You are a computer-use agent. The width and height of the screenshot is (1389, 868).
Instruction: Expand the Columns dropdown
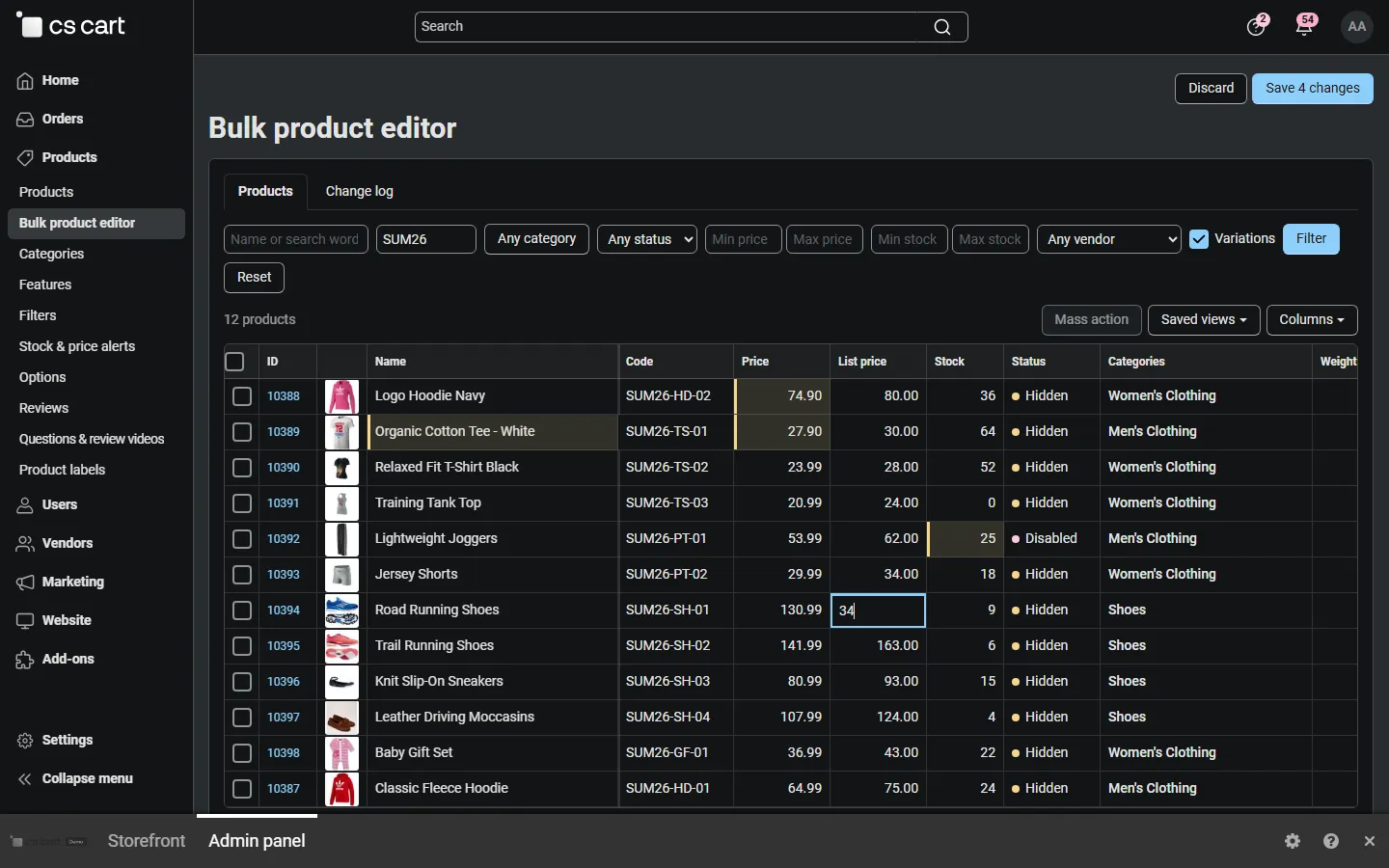pyautogui.click(x=1312, y=320)
